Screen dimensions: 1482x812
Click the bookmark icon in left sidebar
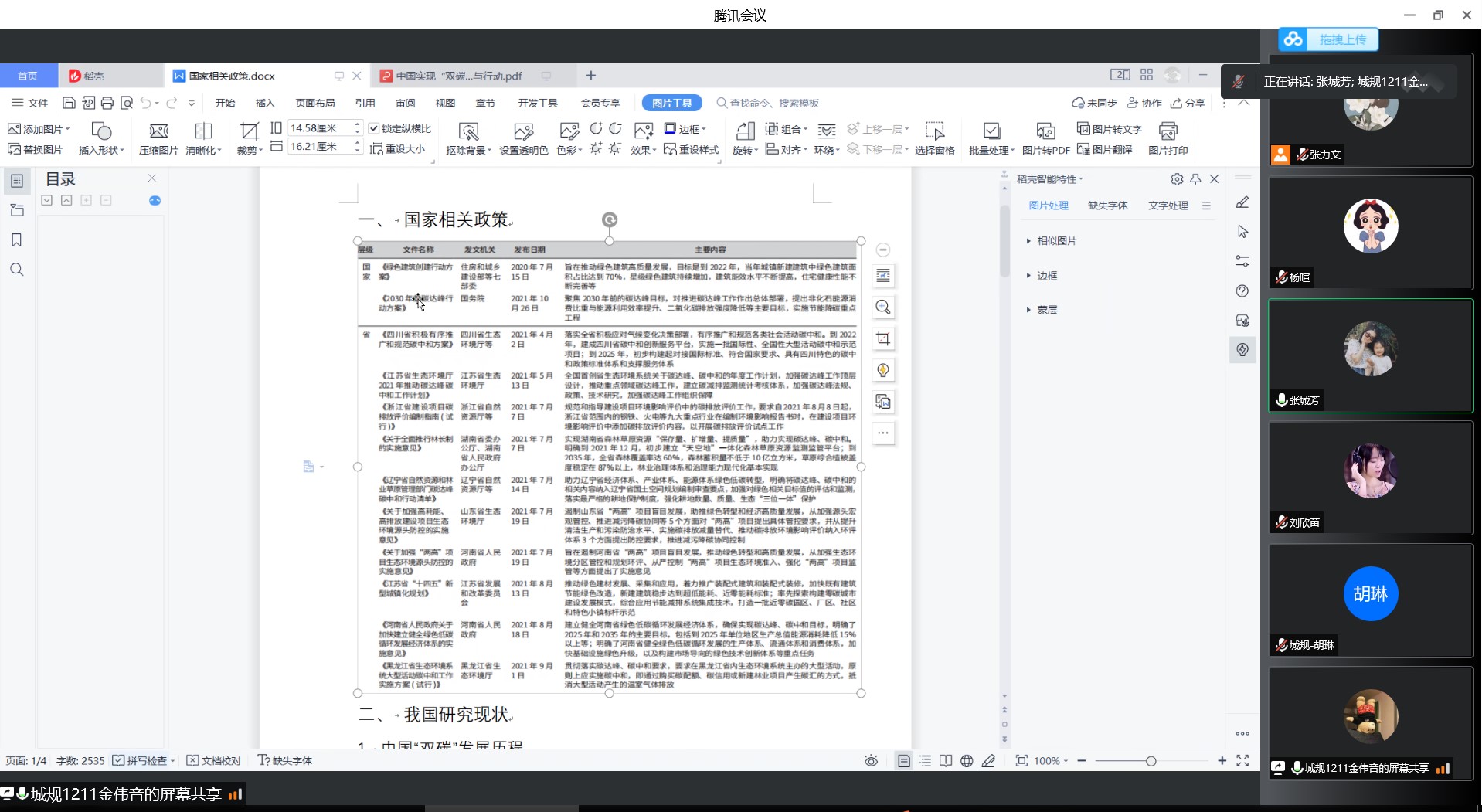pyautogui.click(x=16, y=240)
